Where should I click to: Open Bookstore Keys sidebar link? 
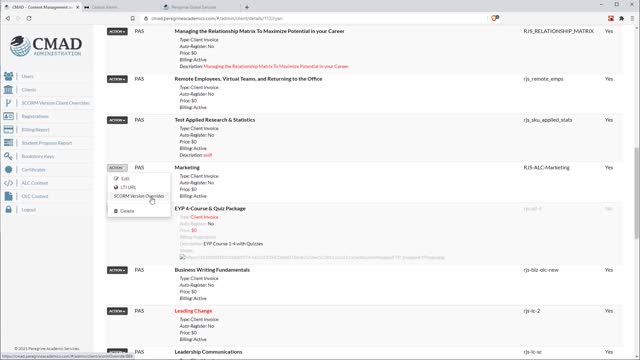tap(38, 156)
